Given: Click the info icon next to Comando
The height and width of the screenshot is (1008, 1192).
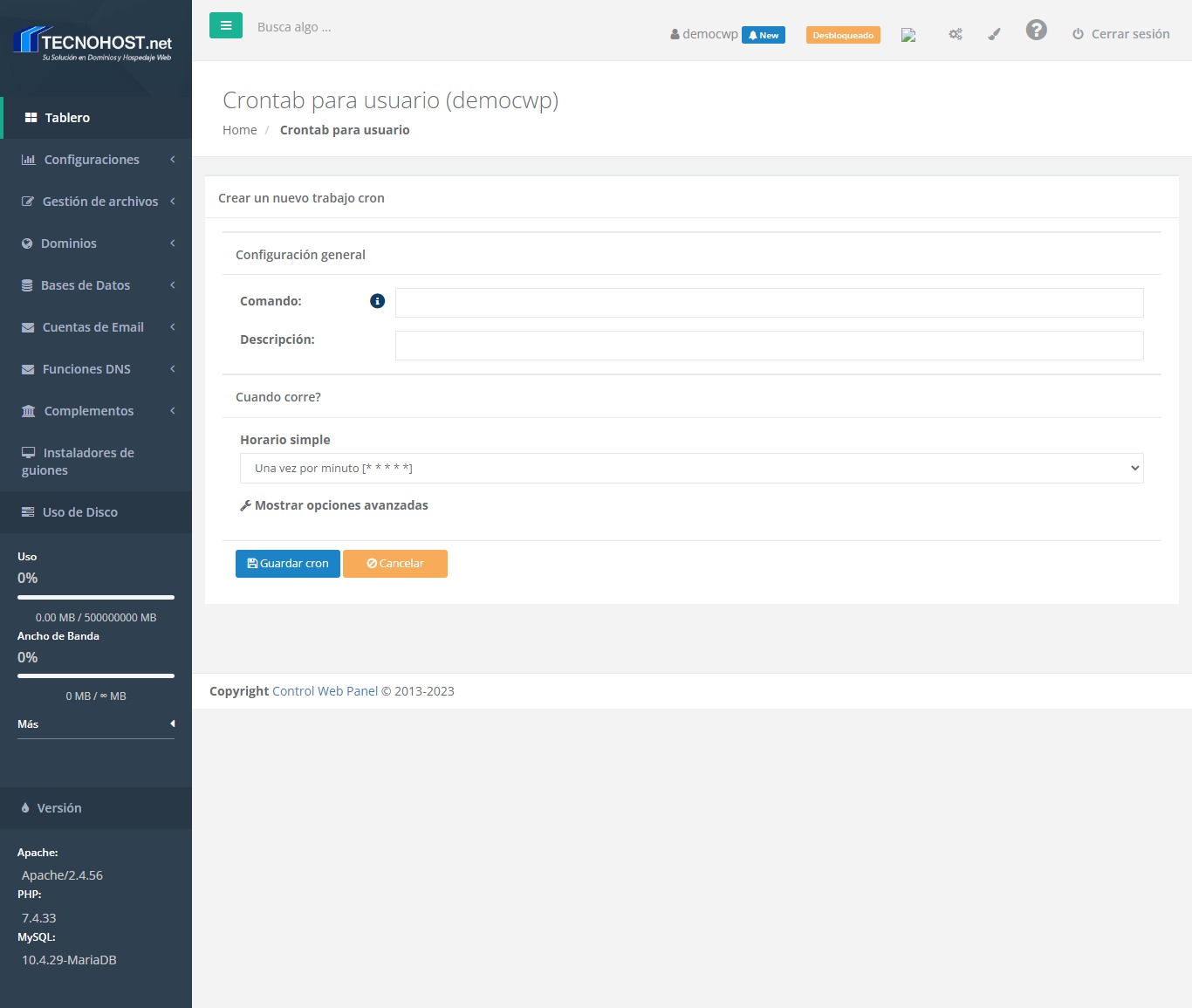Looking at the screenshot, I should (377, 301).
